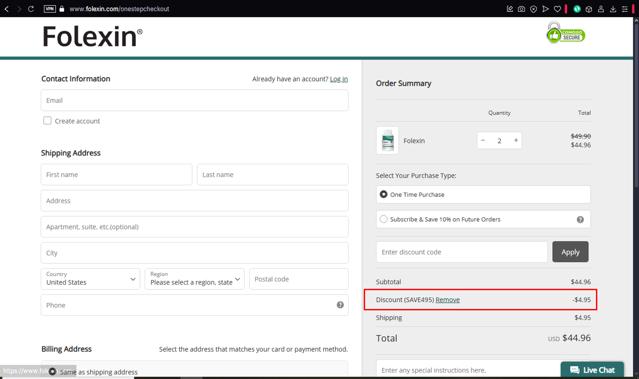Decrease Folexin quantity with minus
Screen dimensions: 639x379
(483, 140)
